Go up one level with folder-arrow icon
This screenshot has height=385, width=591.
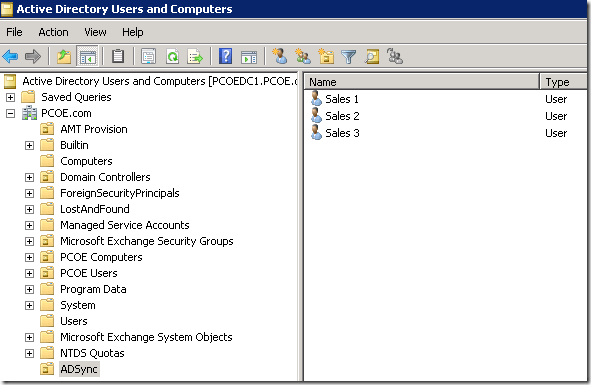64,57
